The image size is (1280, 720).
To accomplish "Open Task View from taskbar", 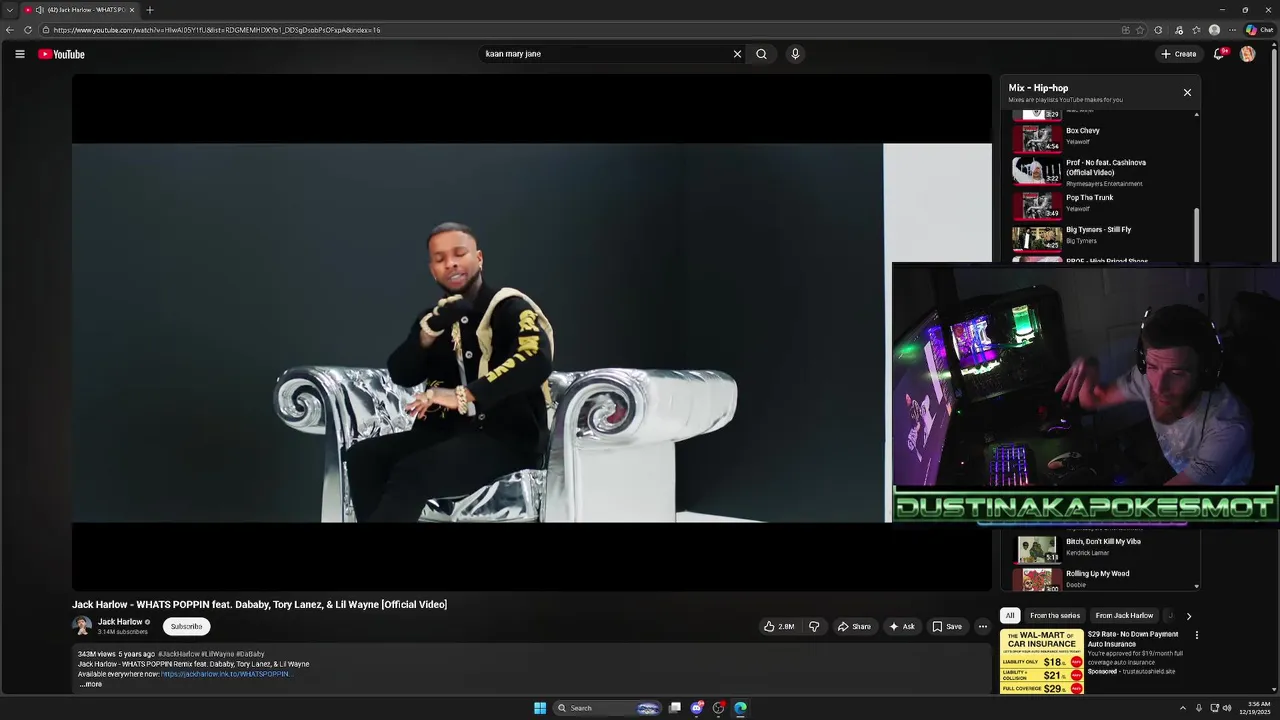I will 675,708.
